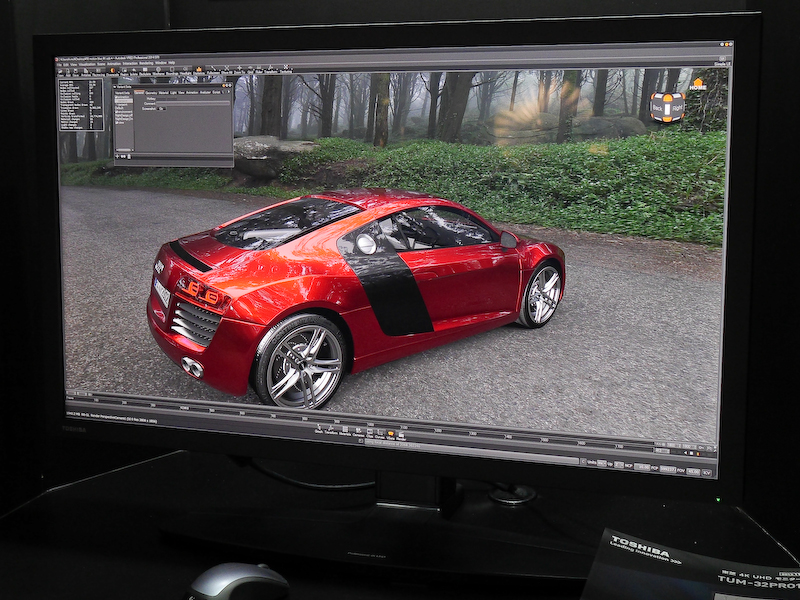Open the Rendering menu
This screenshot has width=800, height=600.
tap(146, 63)
